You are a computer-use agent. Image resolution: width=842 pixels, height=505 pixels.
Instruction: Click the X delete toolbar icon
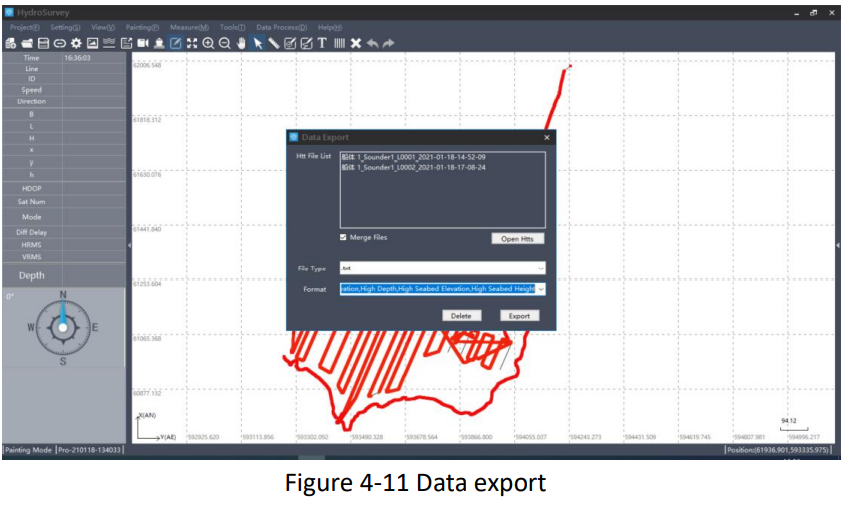[355, 44]
